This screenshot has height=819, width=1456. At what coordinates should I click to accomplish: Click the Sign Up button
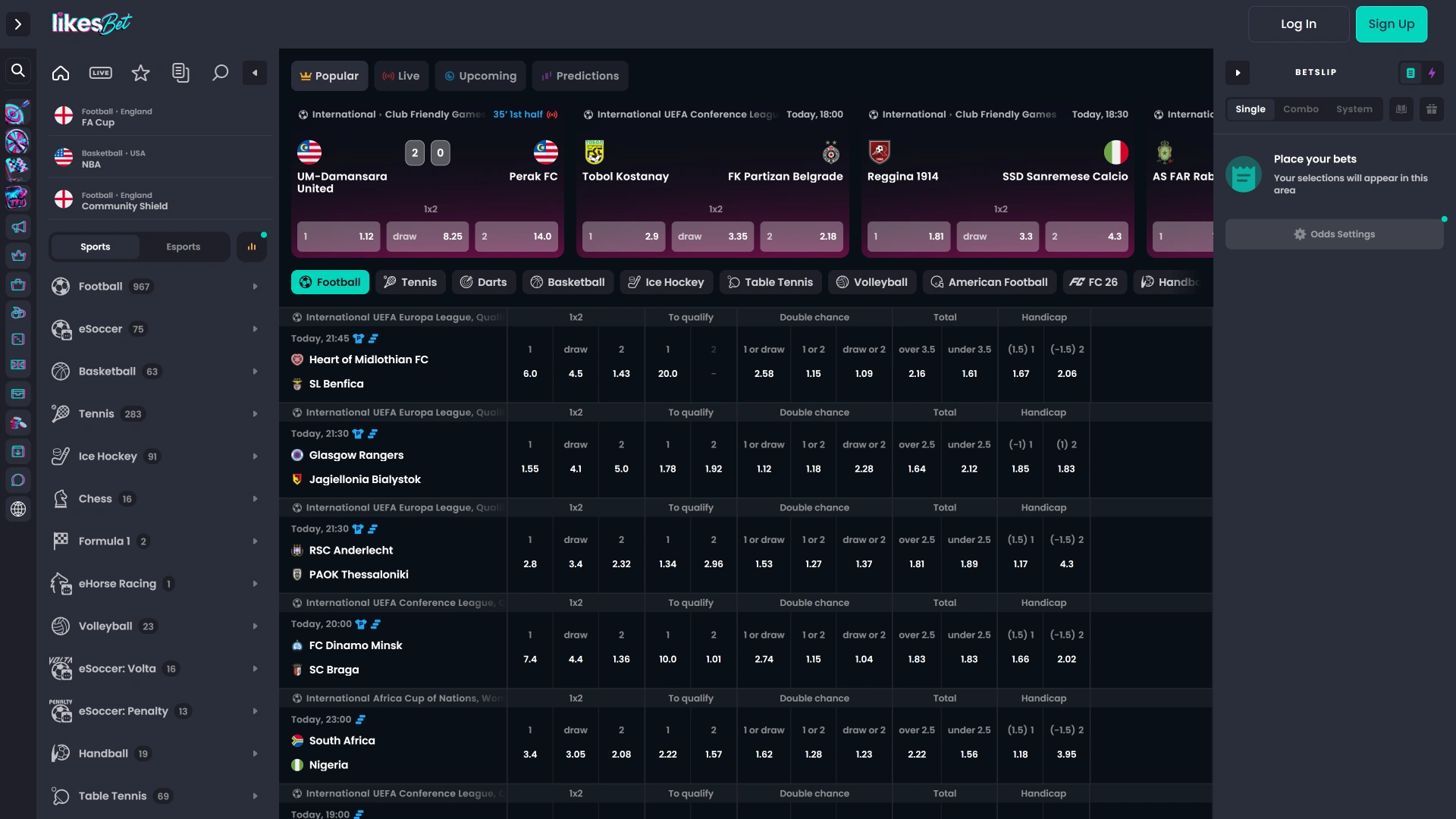pyautogui.click(x=1391, y=24)
